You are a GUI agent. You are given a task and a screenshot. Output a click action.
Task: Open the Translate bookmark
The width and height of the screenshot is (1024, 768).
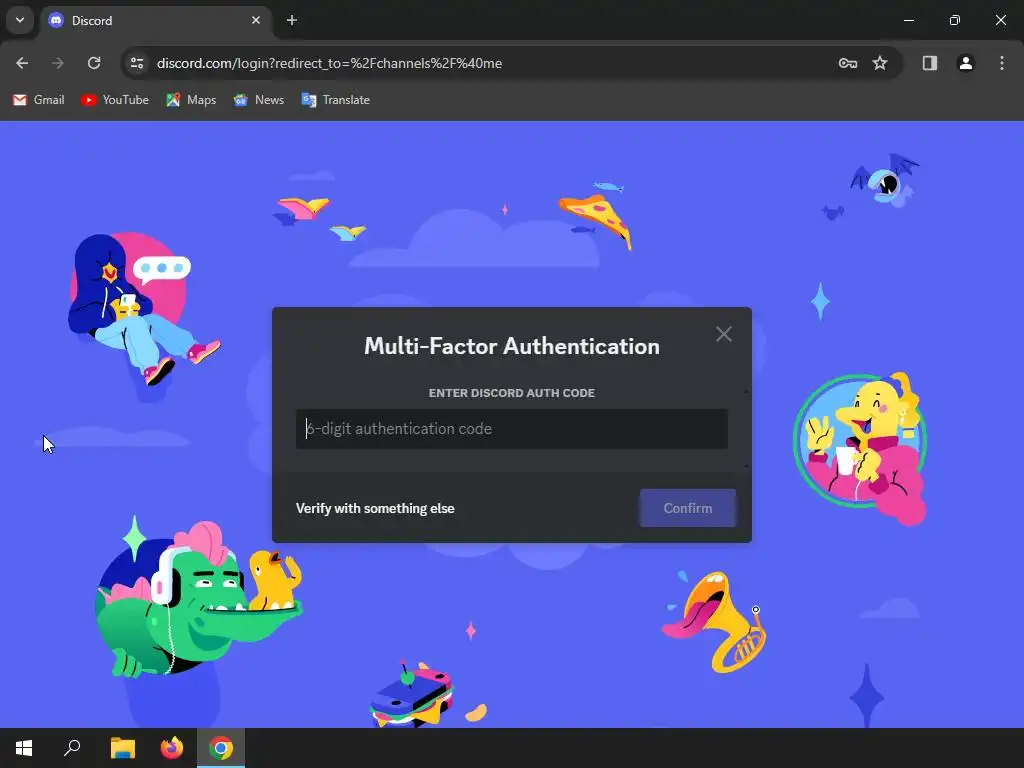[x=336, y=100]
